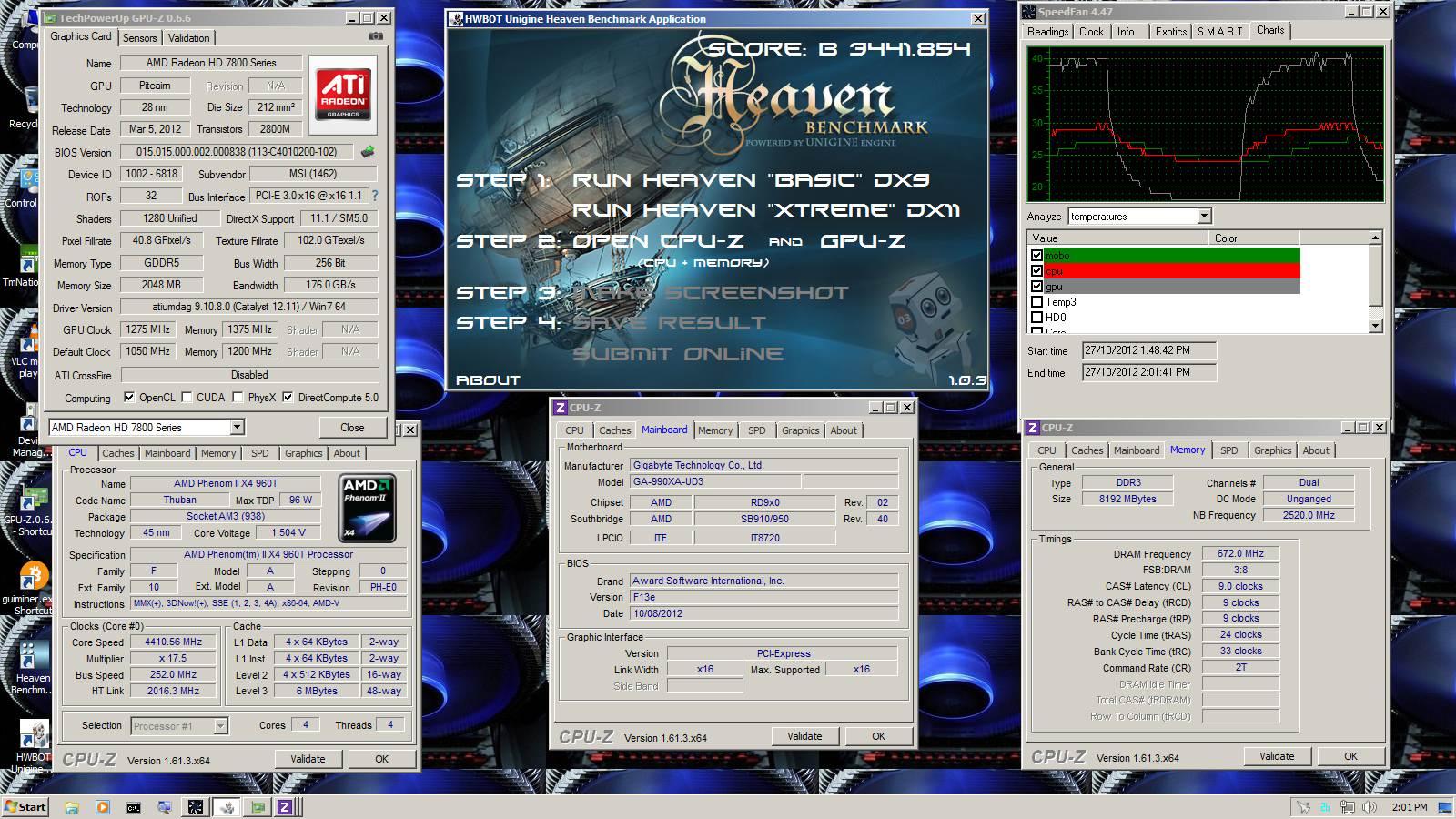Click the AMD Phenom II logo in CPU-Z
Screen dimensions: 1456x819
367,507
